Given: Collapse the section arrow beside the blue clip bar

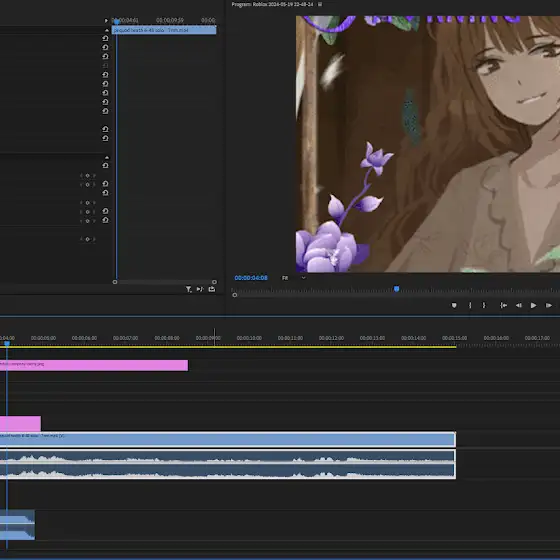Looking at the screenshot, I should tap(107, 30).
